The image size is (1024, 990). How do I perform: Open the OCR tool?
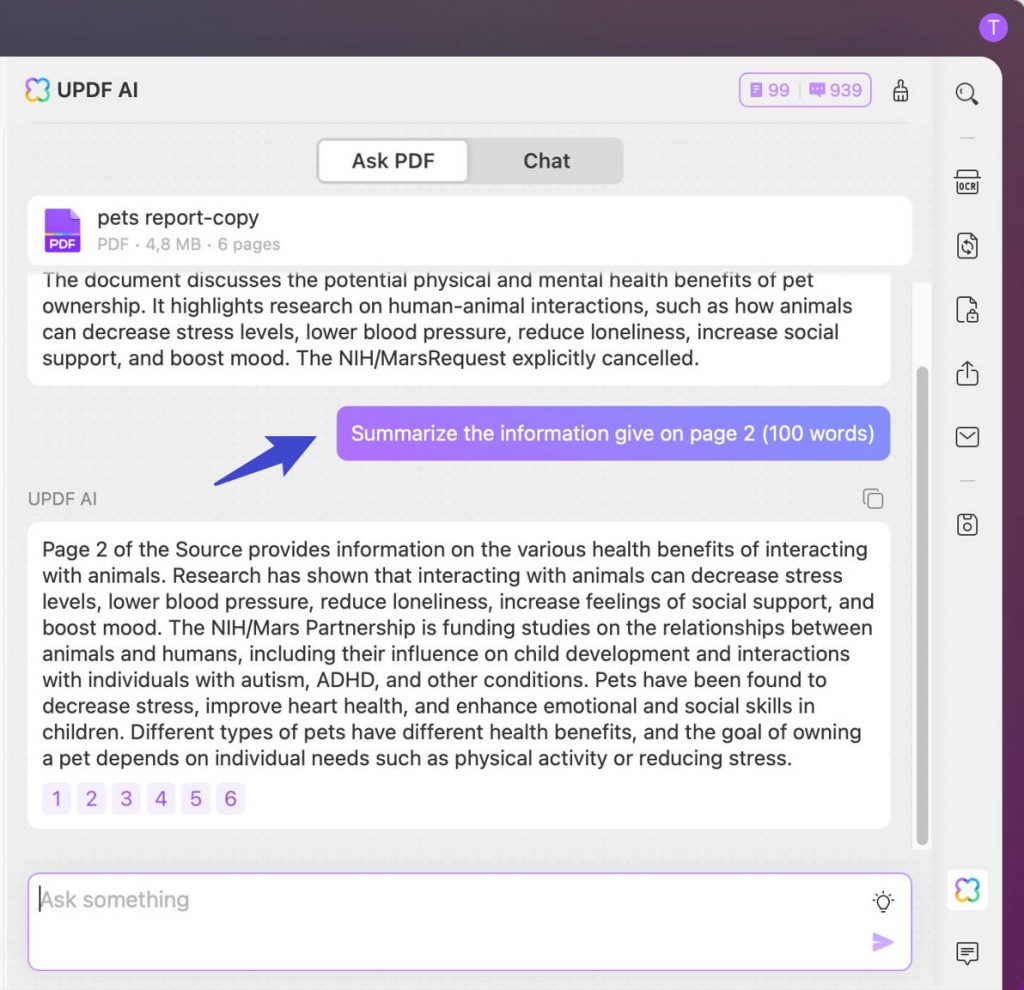pyautogui.click(x=966, y=182)
